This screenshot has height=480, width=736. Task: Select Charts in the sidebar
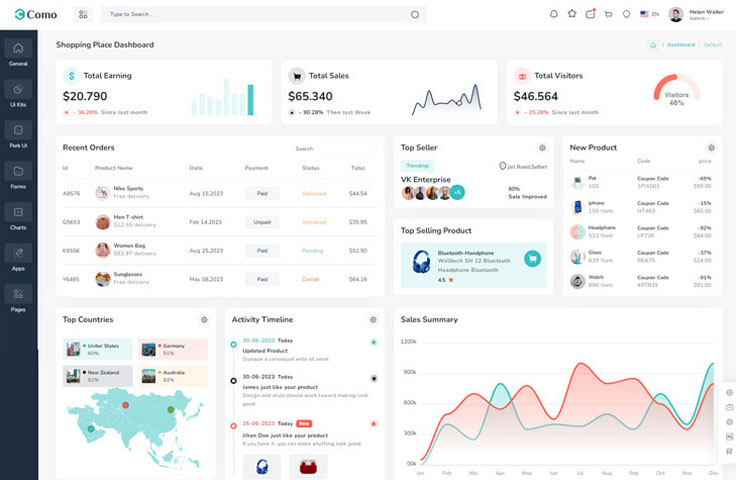(x=18, y=216)
